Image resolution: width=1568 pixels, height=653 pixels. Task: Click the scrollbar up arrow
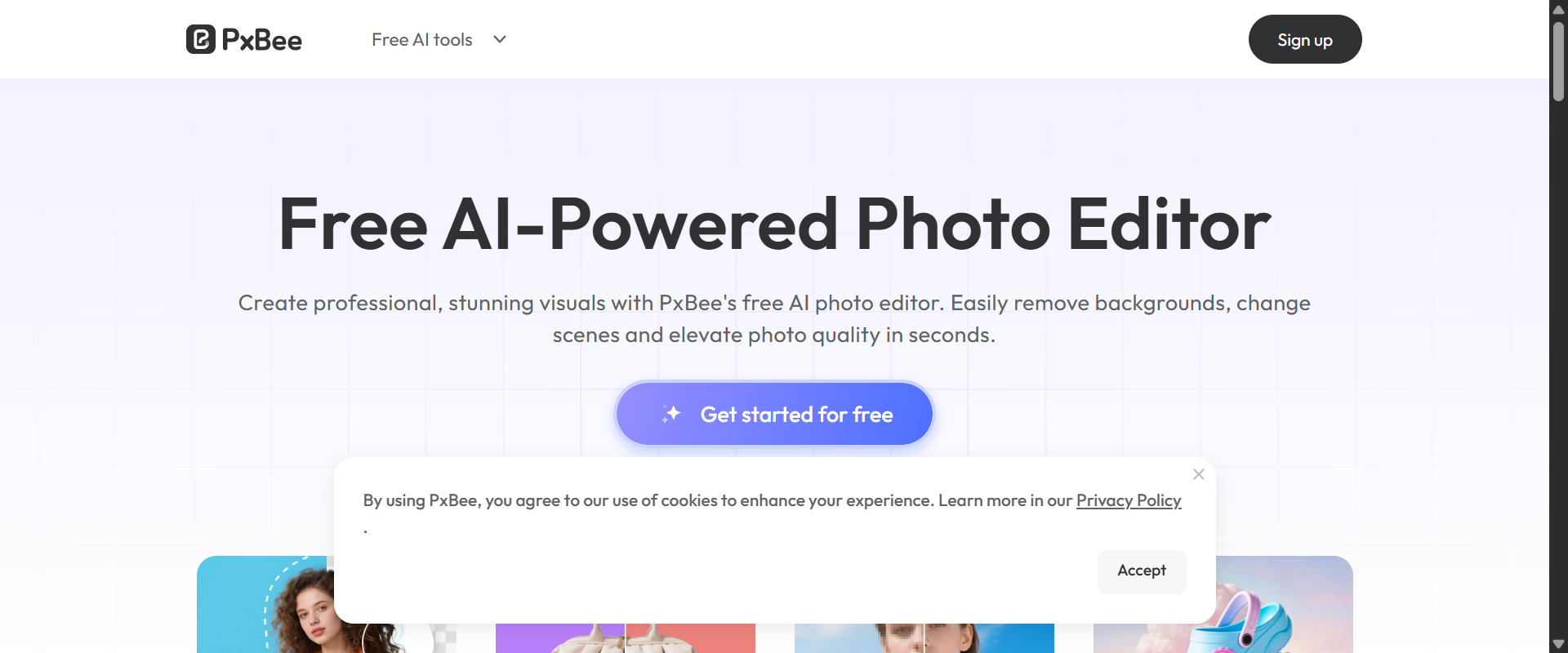coord(1558,9)
